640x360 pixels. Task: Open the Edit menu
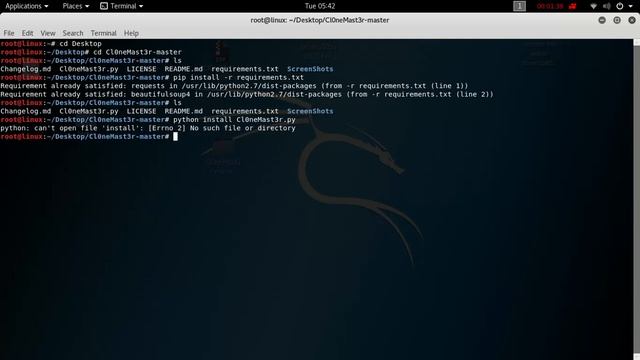click(27, 33)
